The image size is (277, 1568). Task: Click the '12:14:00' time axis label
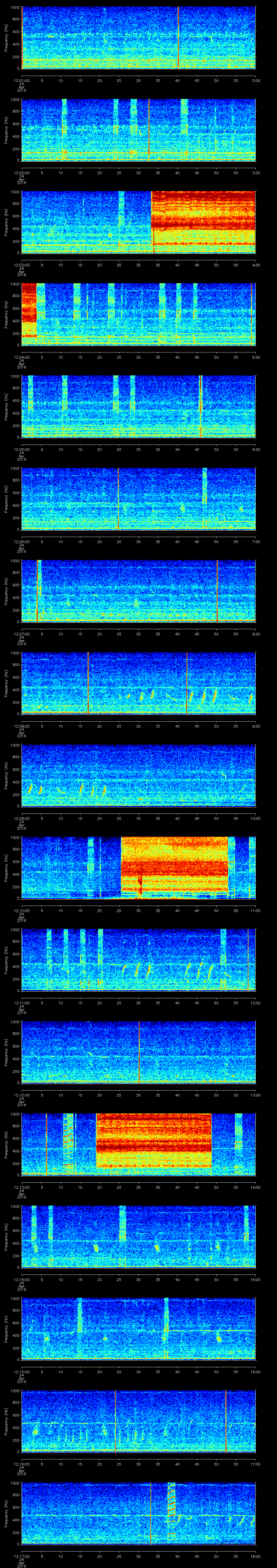tap(21, 1279)
